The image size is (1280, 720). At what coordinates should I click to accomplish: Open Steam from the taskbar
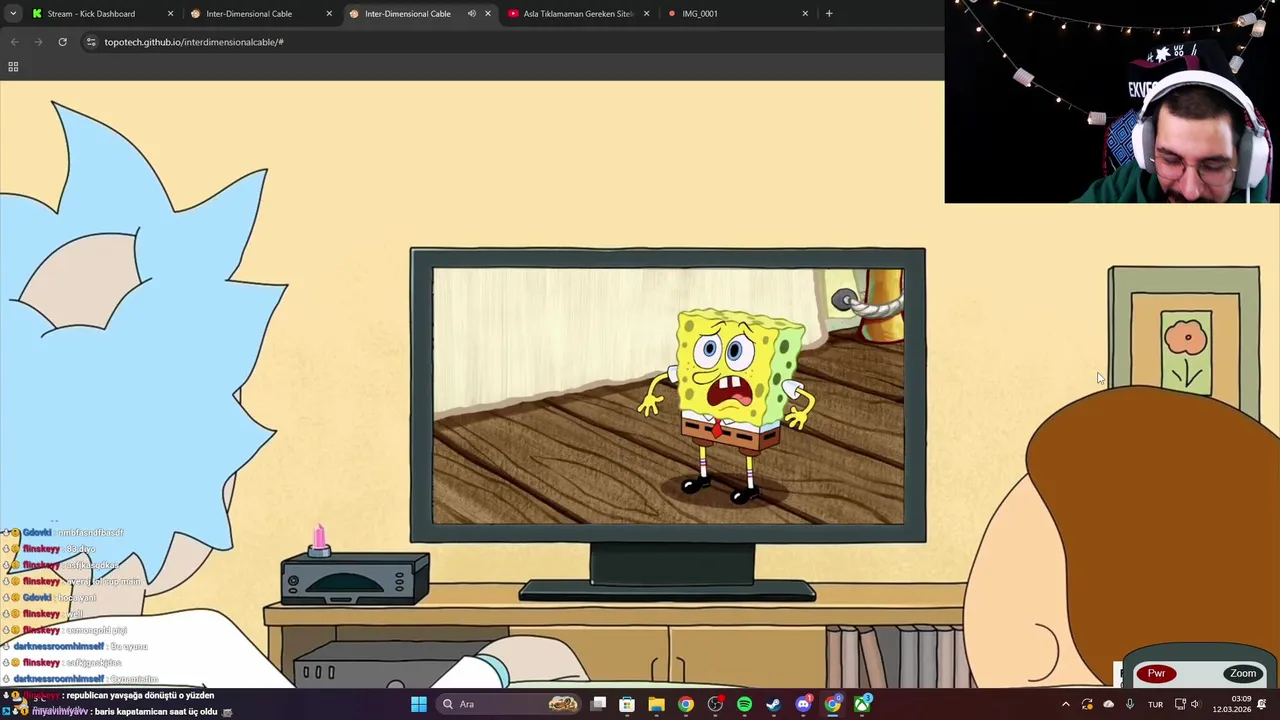pos(773,704)
